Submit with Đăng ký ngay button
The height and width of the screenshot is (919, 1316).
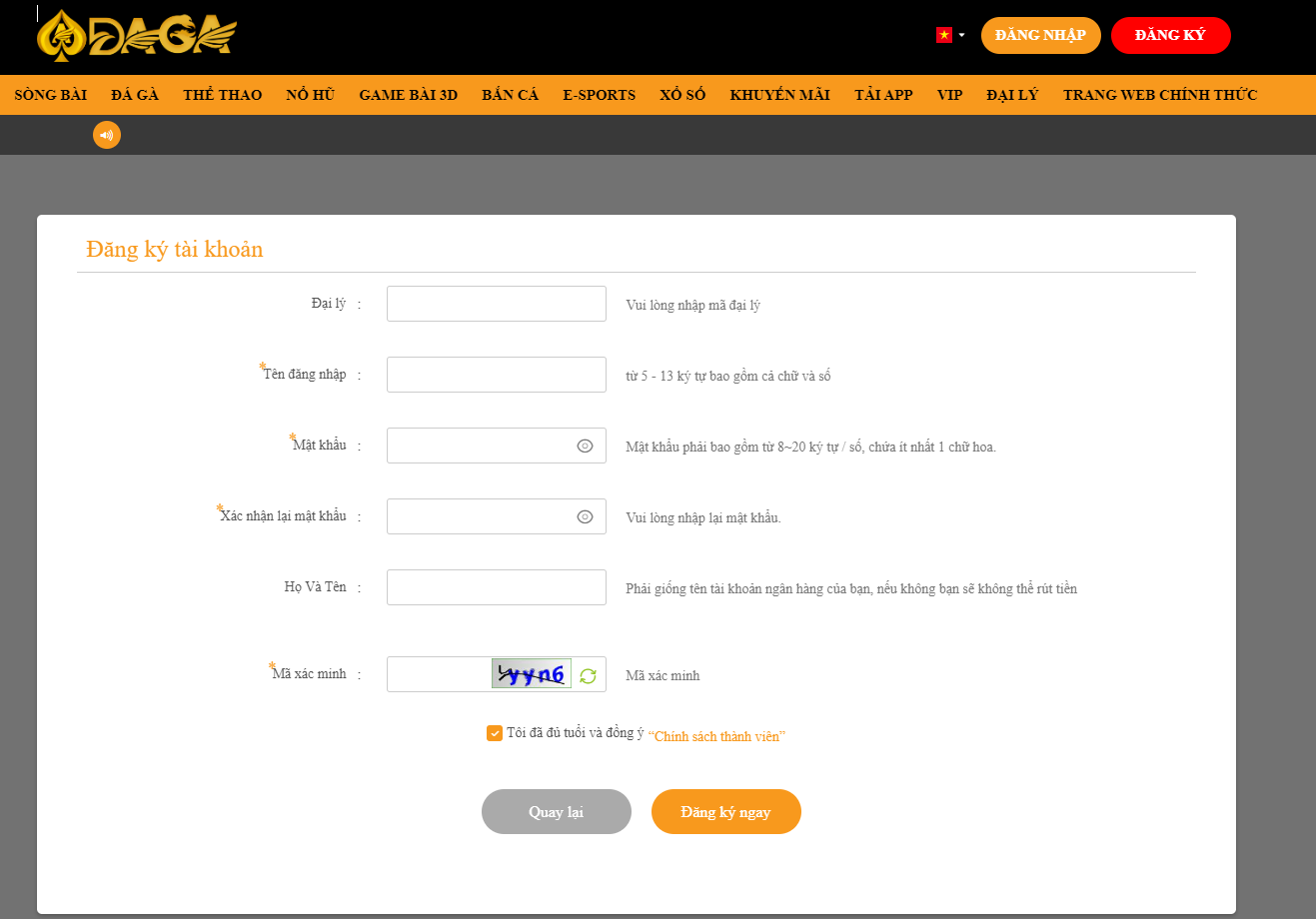[725, 811]
